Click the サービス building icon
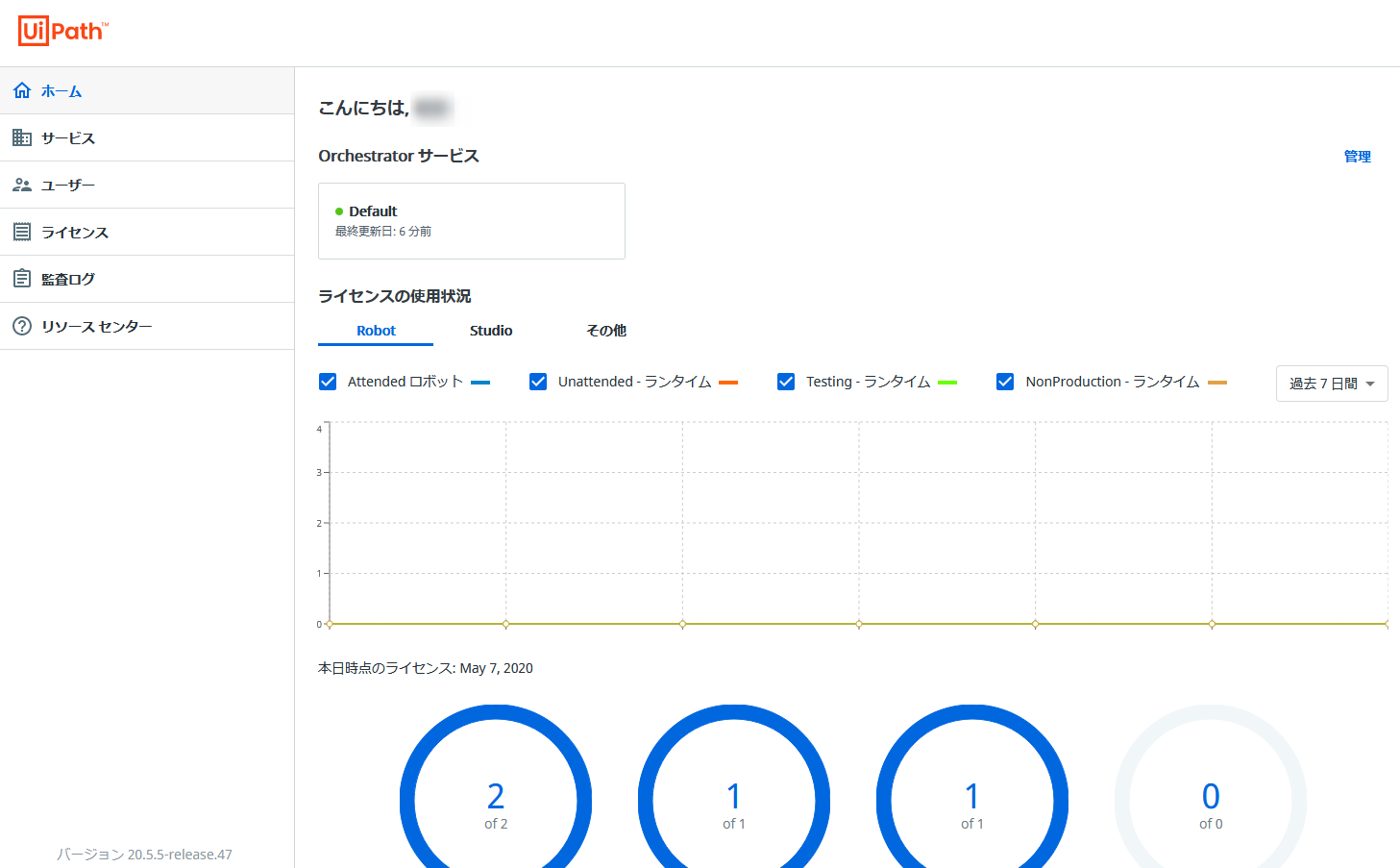The width and height of the screenshot is (1400, 868). 22,137
